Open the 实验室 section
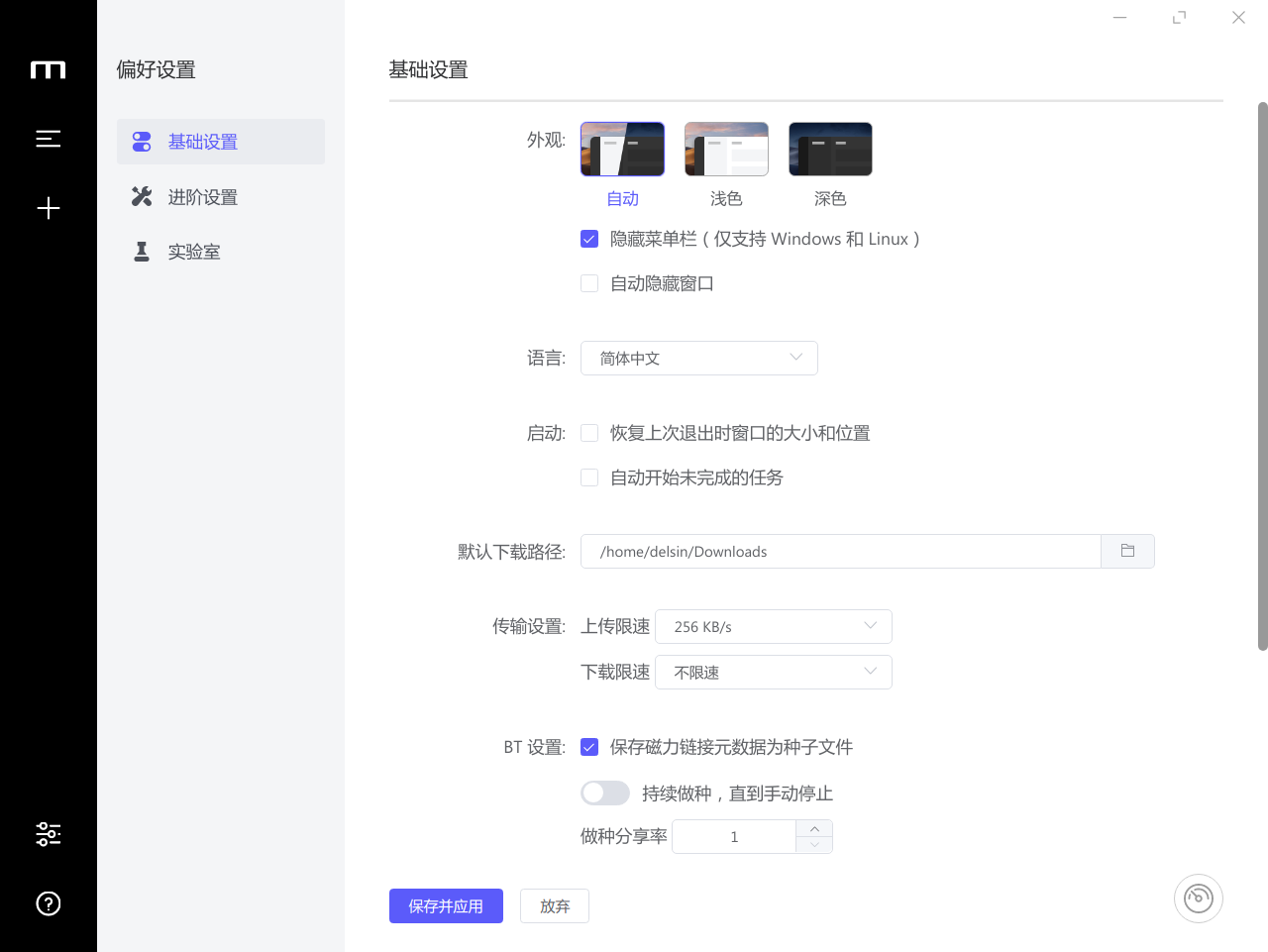This screenshot has height=952, width=1268. [x=193, y=252]
